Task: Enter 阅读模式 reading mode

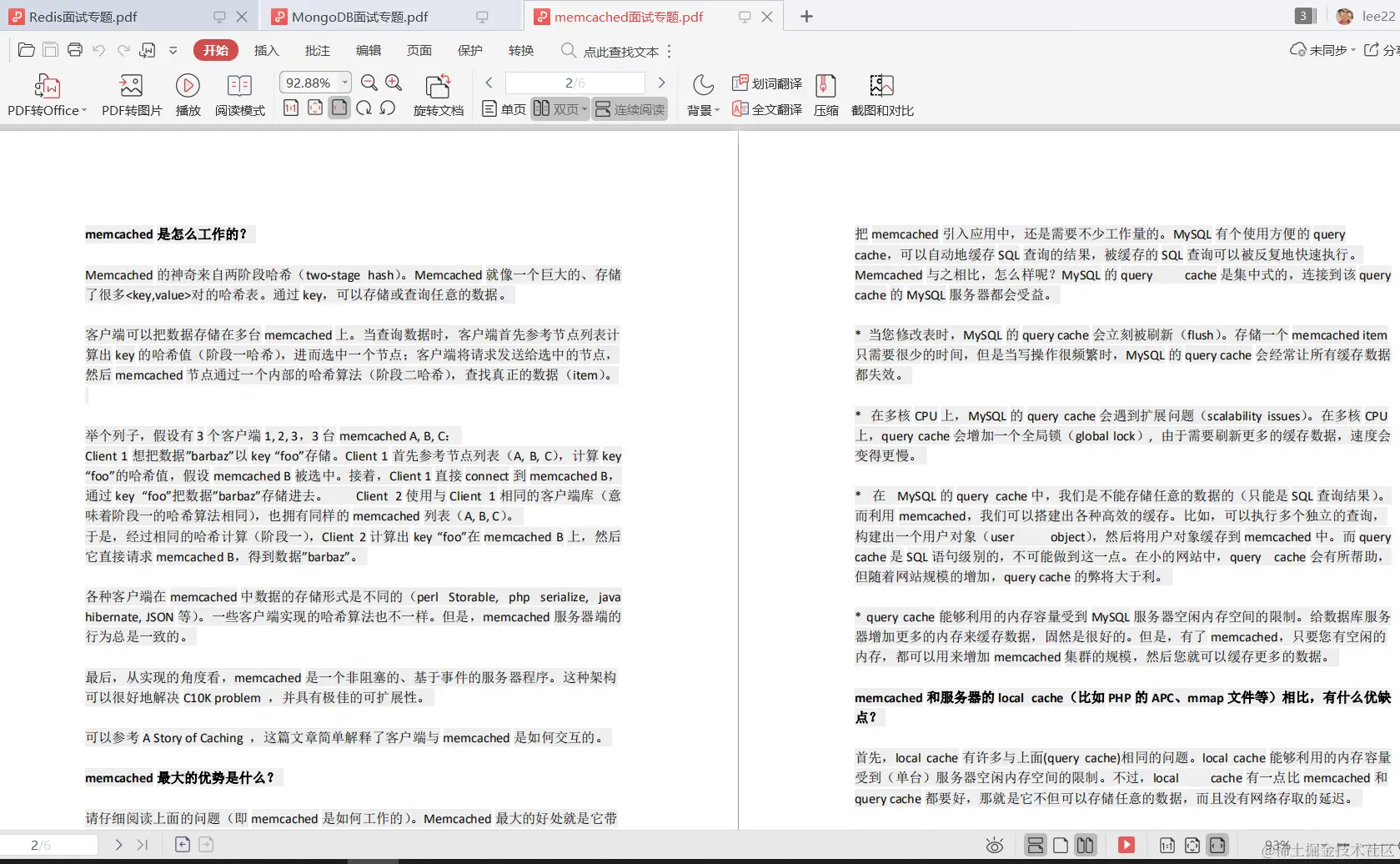Action: pos(239,93)
